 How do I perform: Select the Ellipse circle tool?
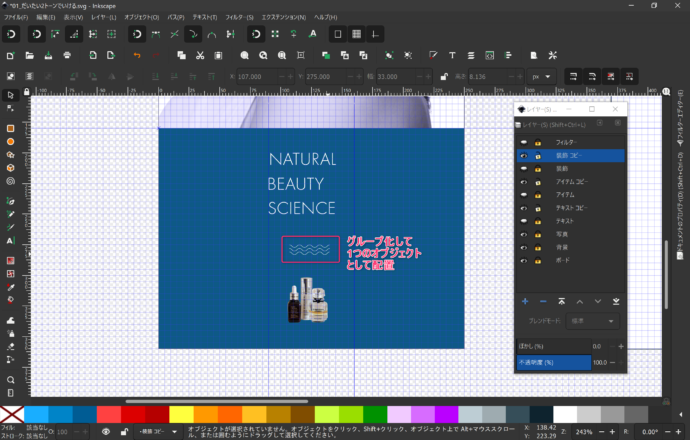pyautogui.click(x=11, y=142)
